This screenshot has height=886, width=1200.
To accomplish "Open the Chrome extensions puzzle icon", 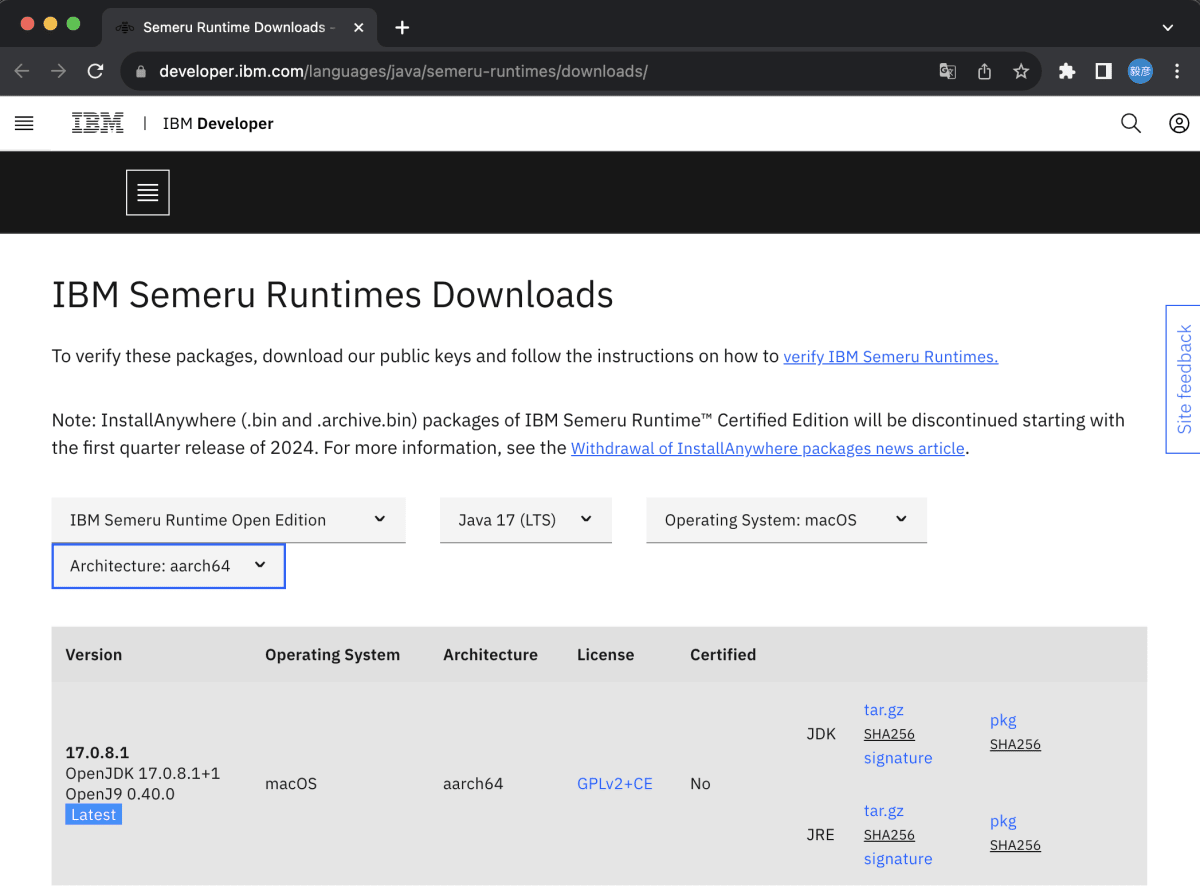I will [1066, 71].
